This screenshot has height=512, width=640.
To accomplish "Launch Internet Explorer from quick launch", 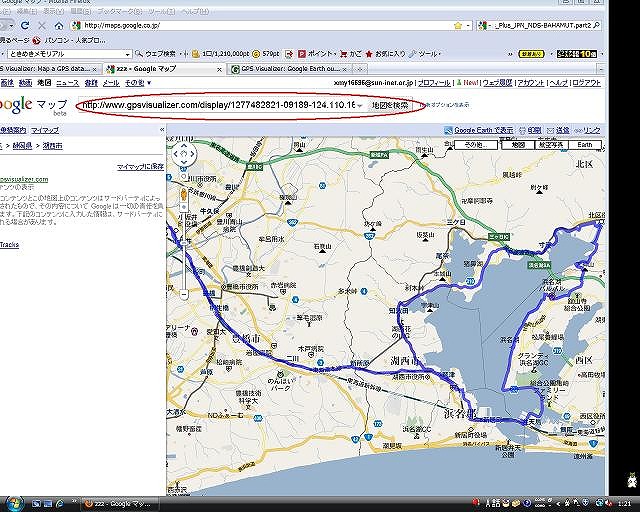I will pyautogui.click(x=60, y=504).
